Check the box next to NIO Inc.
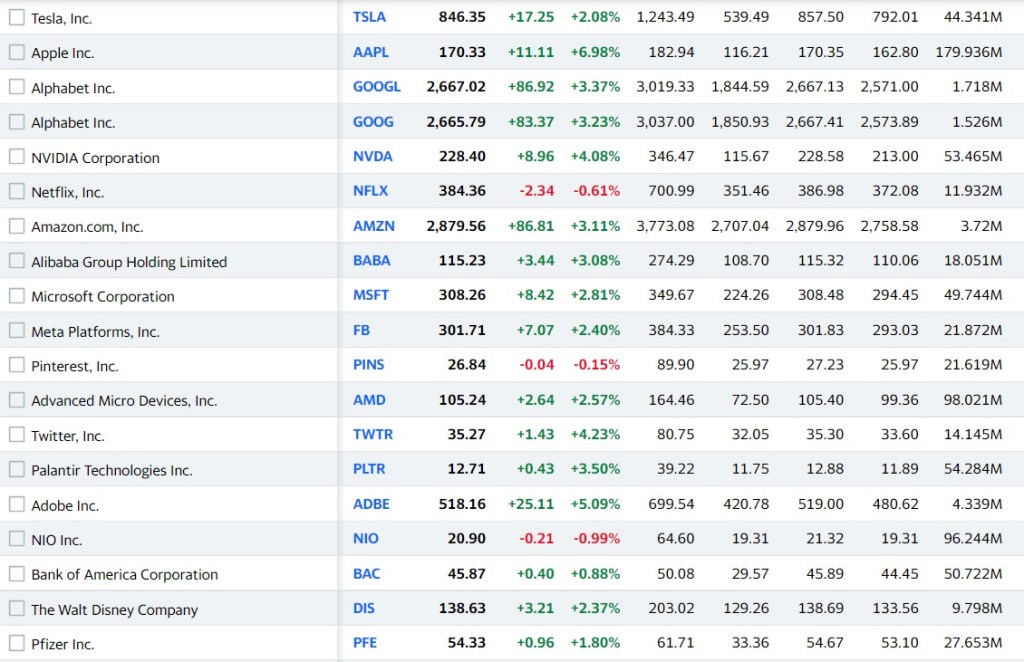 (16, 539)
